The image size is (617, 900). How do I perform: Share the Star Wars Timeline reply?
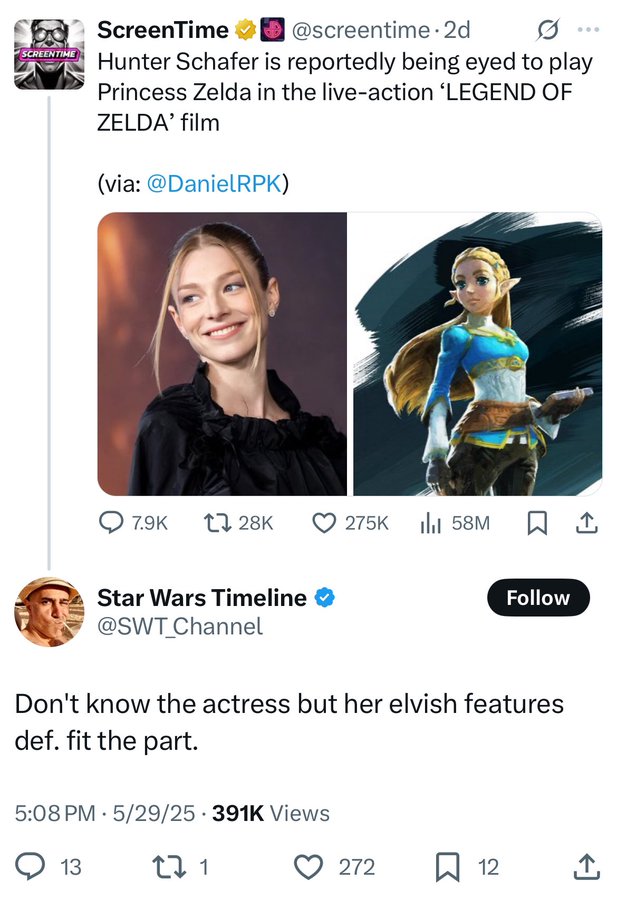(587, 867)
